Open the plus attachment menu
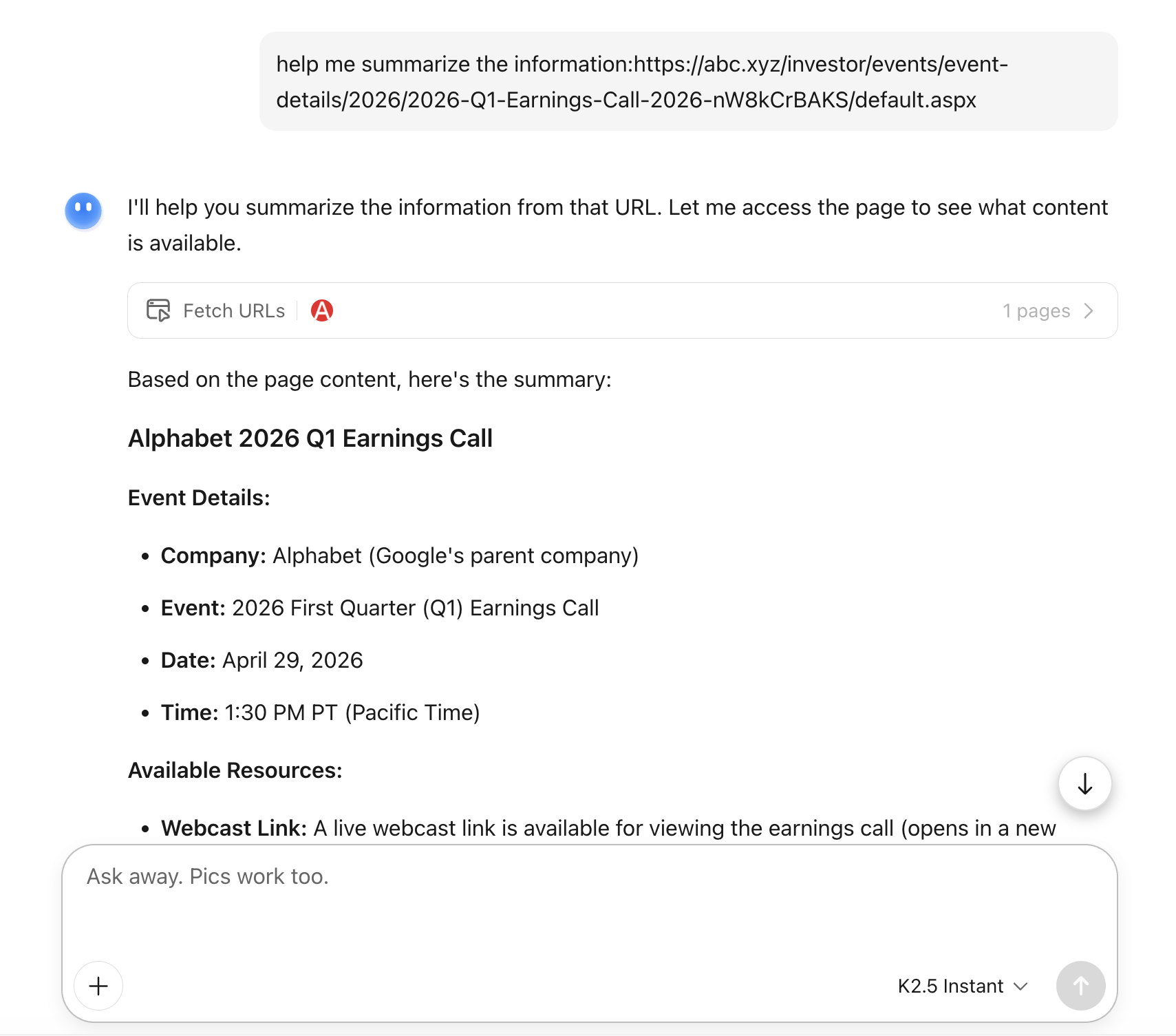Screen dimensions: 1176x1036 pyautogui.click(x=98, y=986)
